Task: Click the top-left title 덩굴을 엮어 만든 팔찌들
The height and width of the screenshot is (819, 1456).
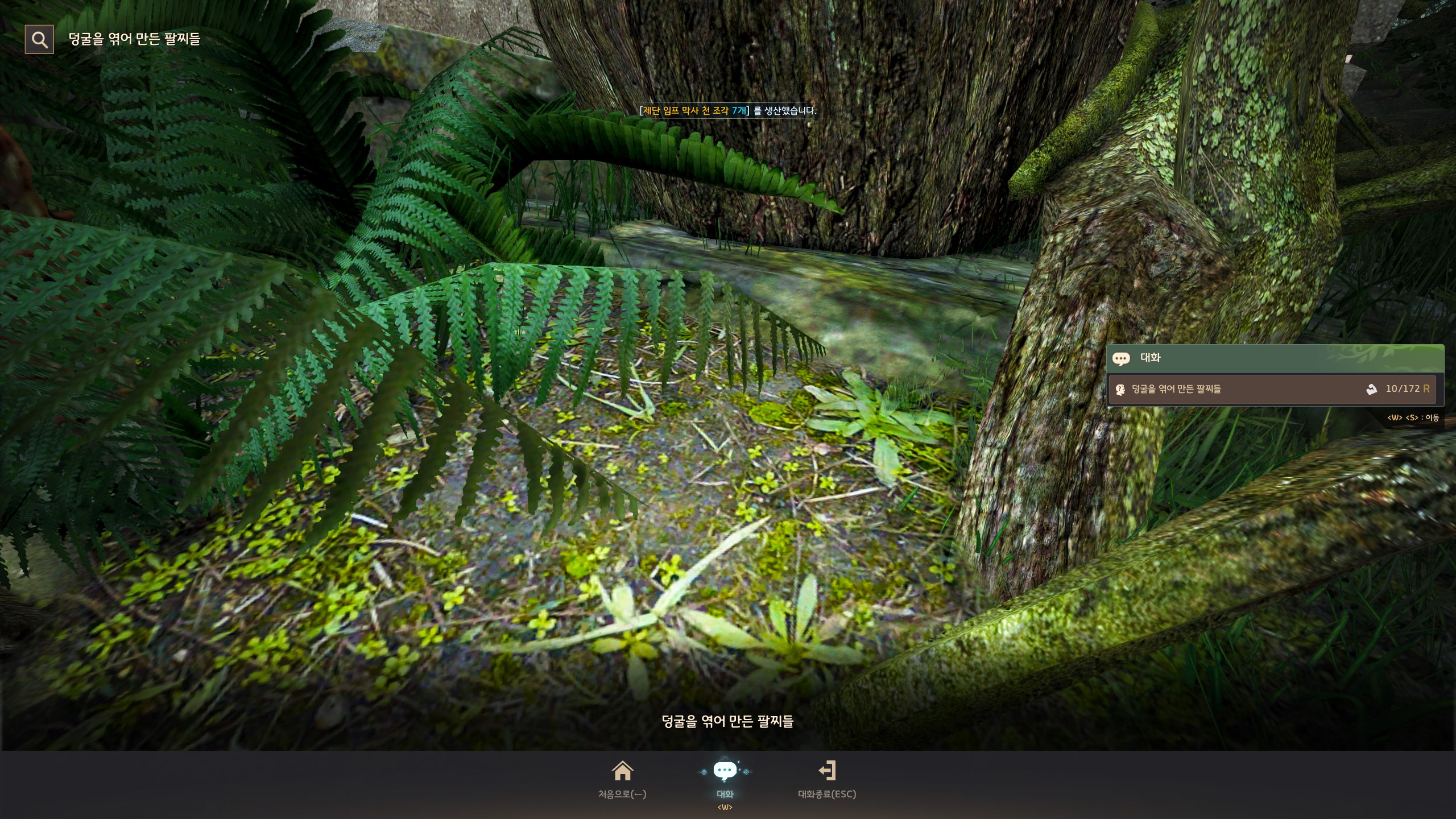Action: tap(134, 39)
